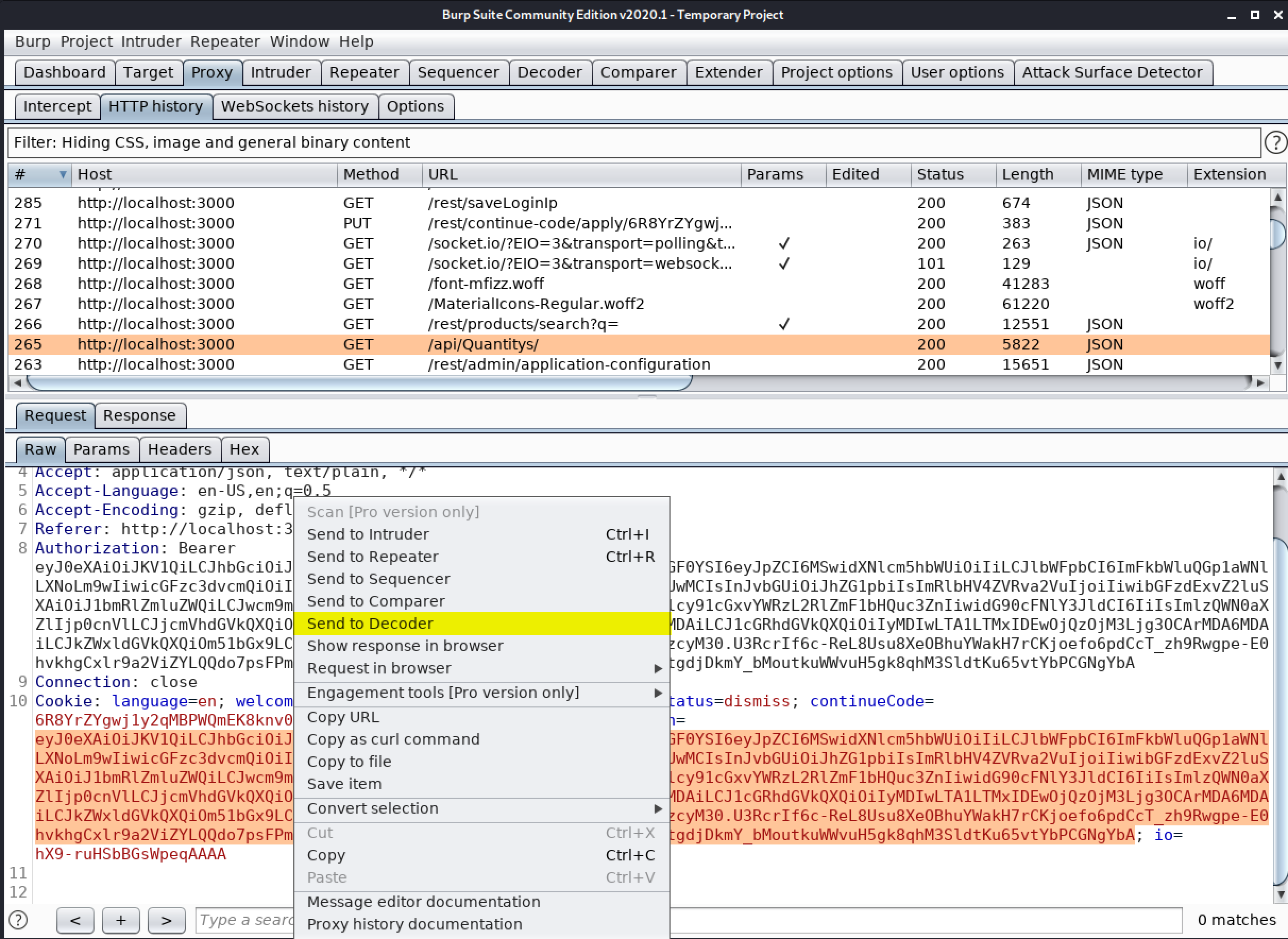This screenshot has height=939, width=1288.
Task: Go to next search match with > button
Action: (166, 920)
